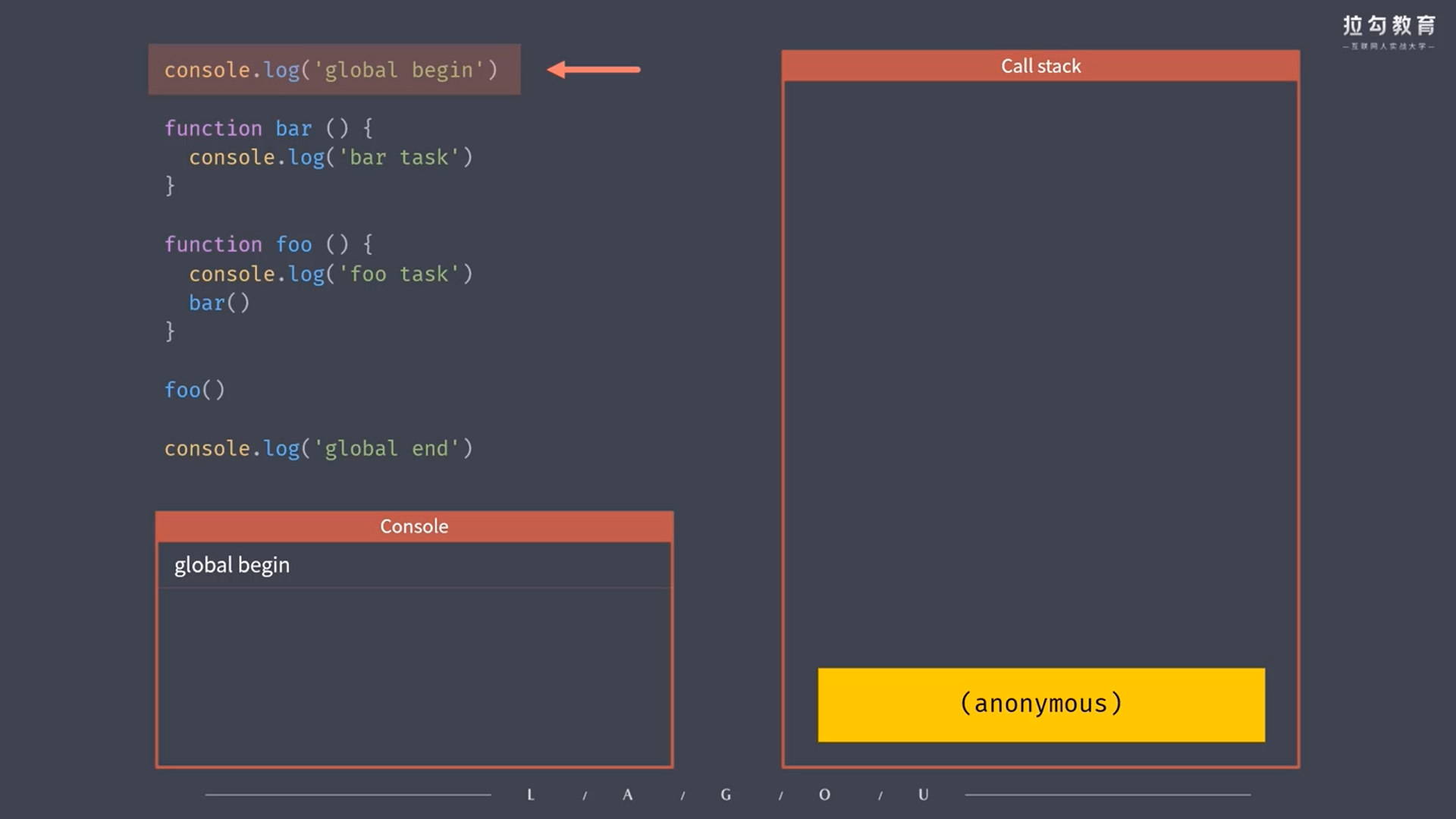Click the console.log('bar task') line
The height and width of the screenshot is (819, 1456).
(x=331, y=157)
